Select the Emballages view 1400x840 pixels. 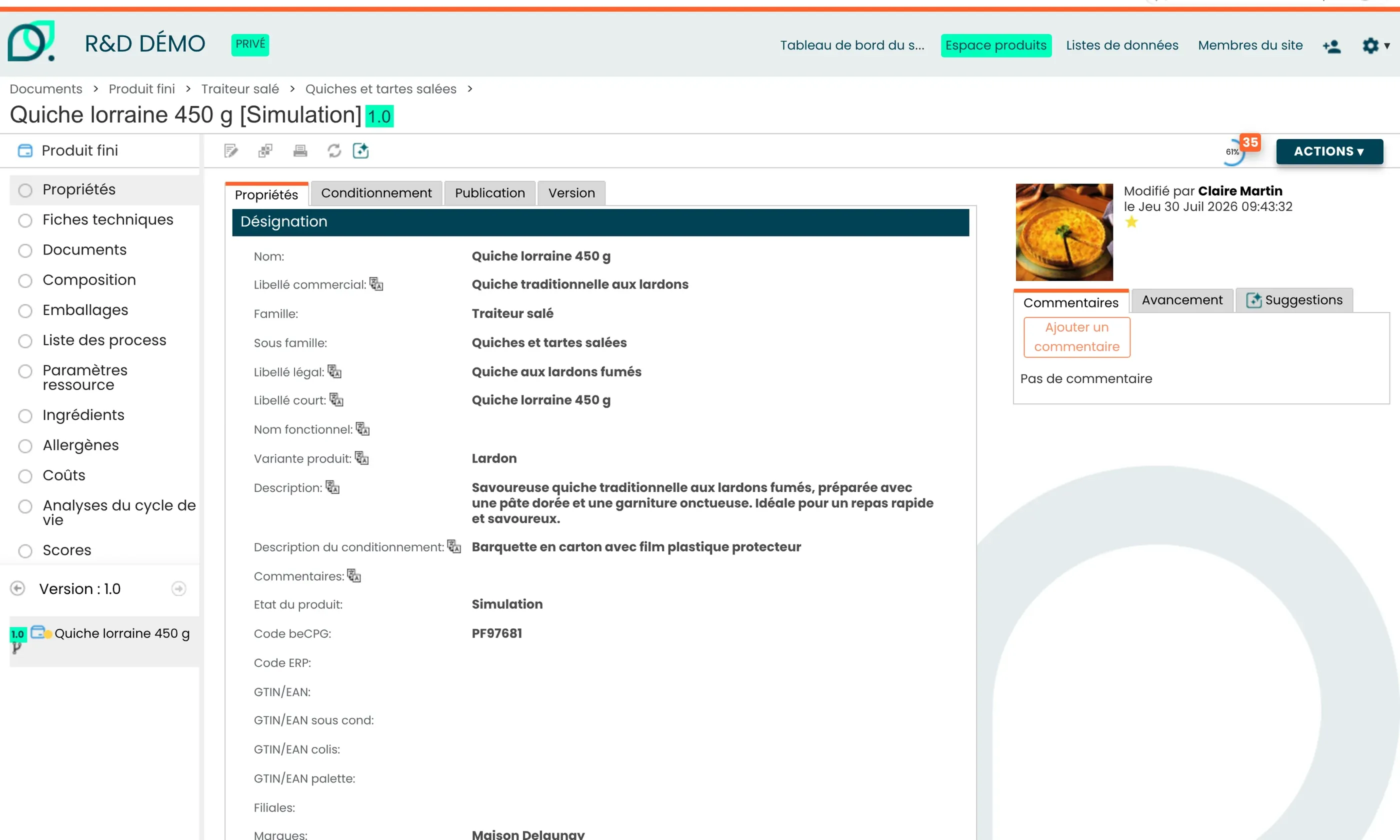point(85,310)
